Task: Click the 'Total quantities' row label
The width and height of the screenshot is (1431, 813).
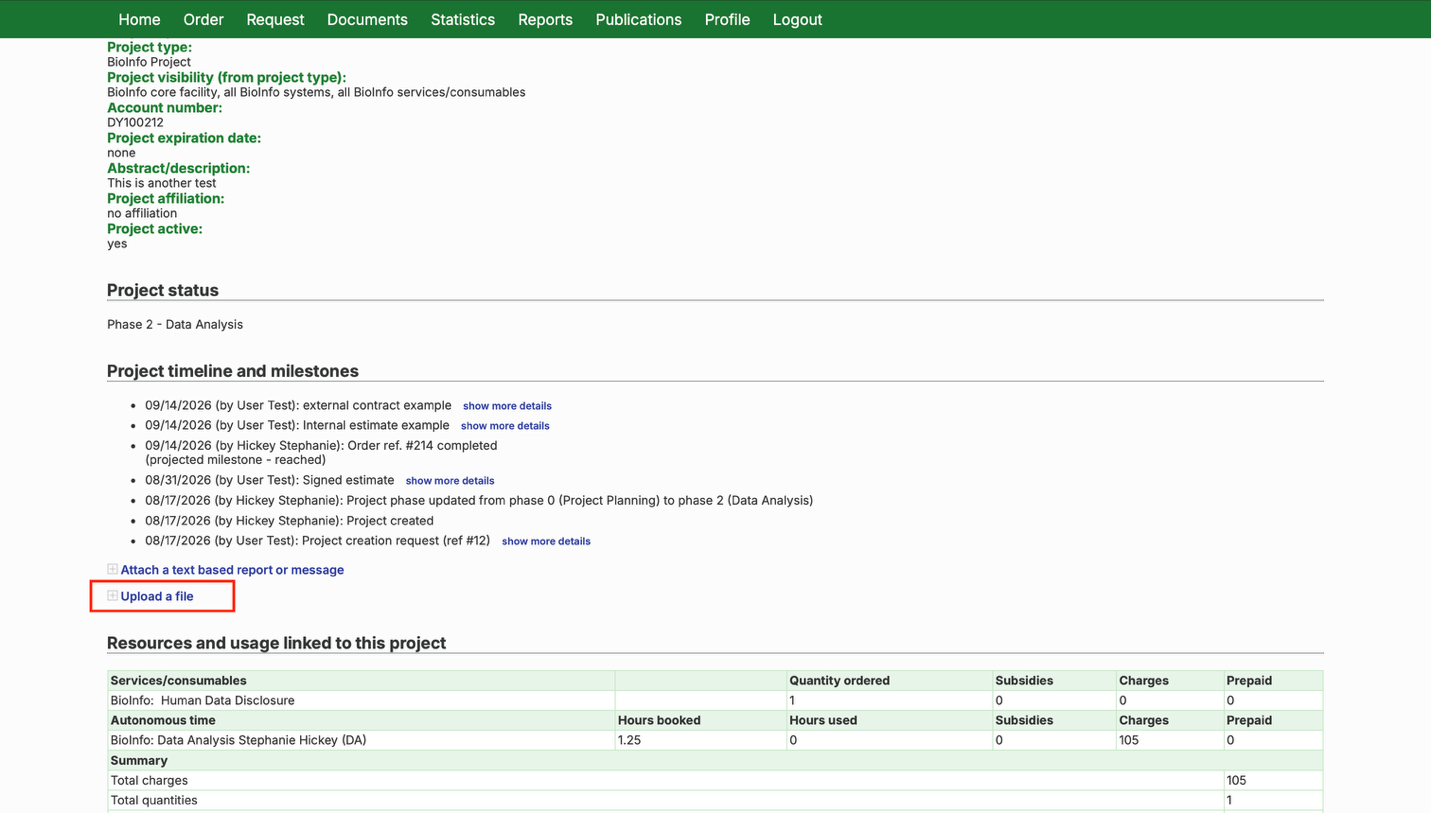Action: pos(154,800)
